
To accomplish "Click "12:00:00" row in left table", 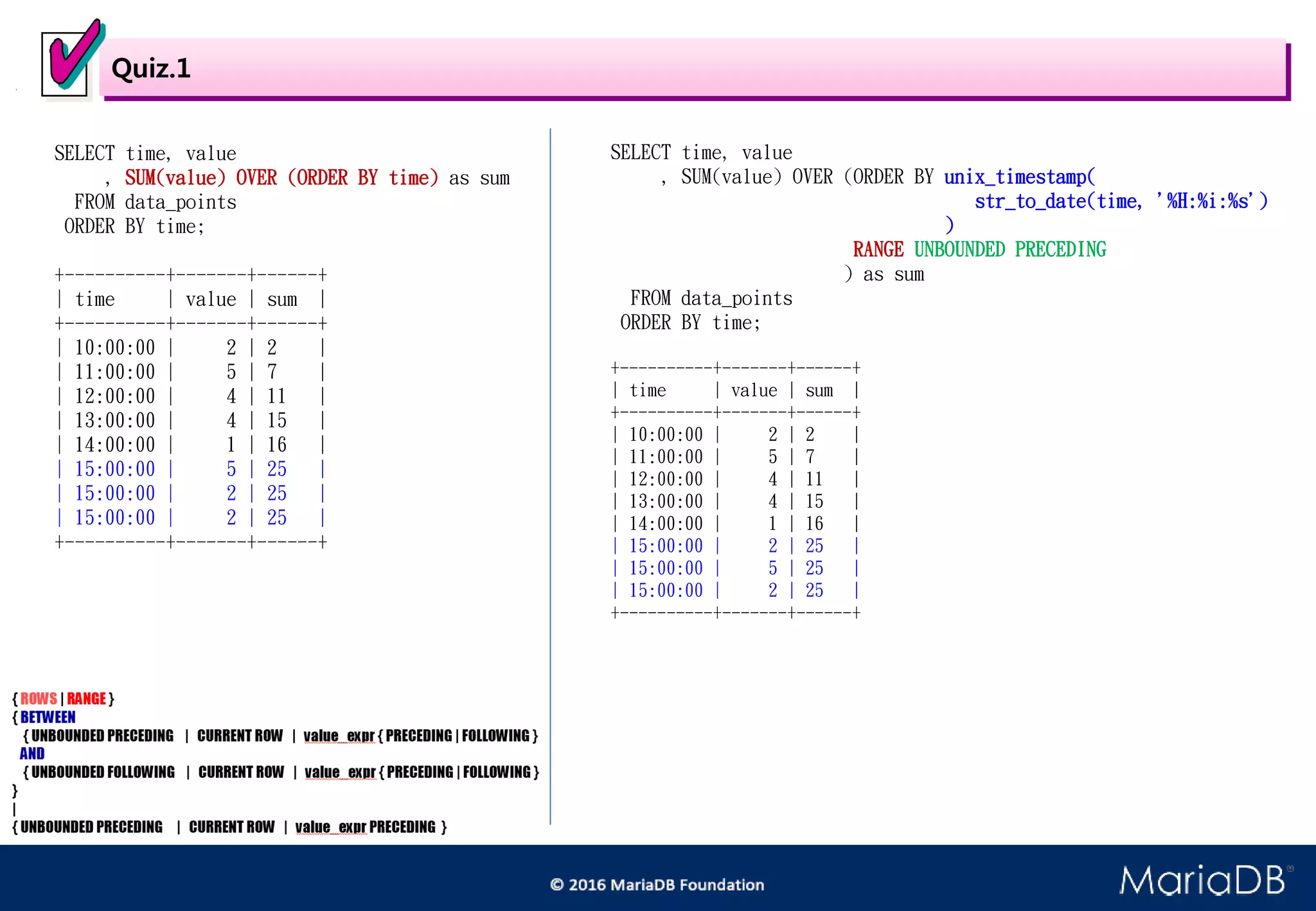I will coord(191,396).
